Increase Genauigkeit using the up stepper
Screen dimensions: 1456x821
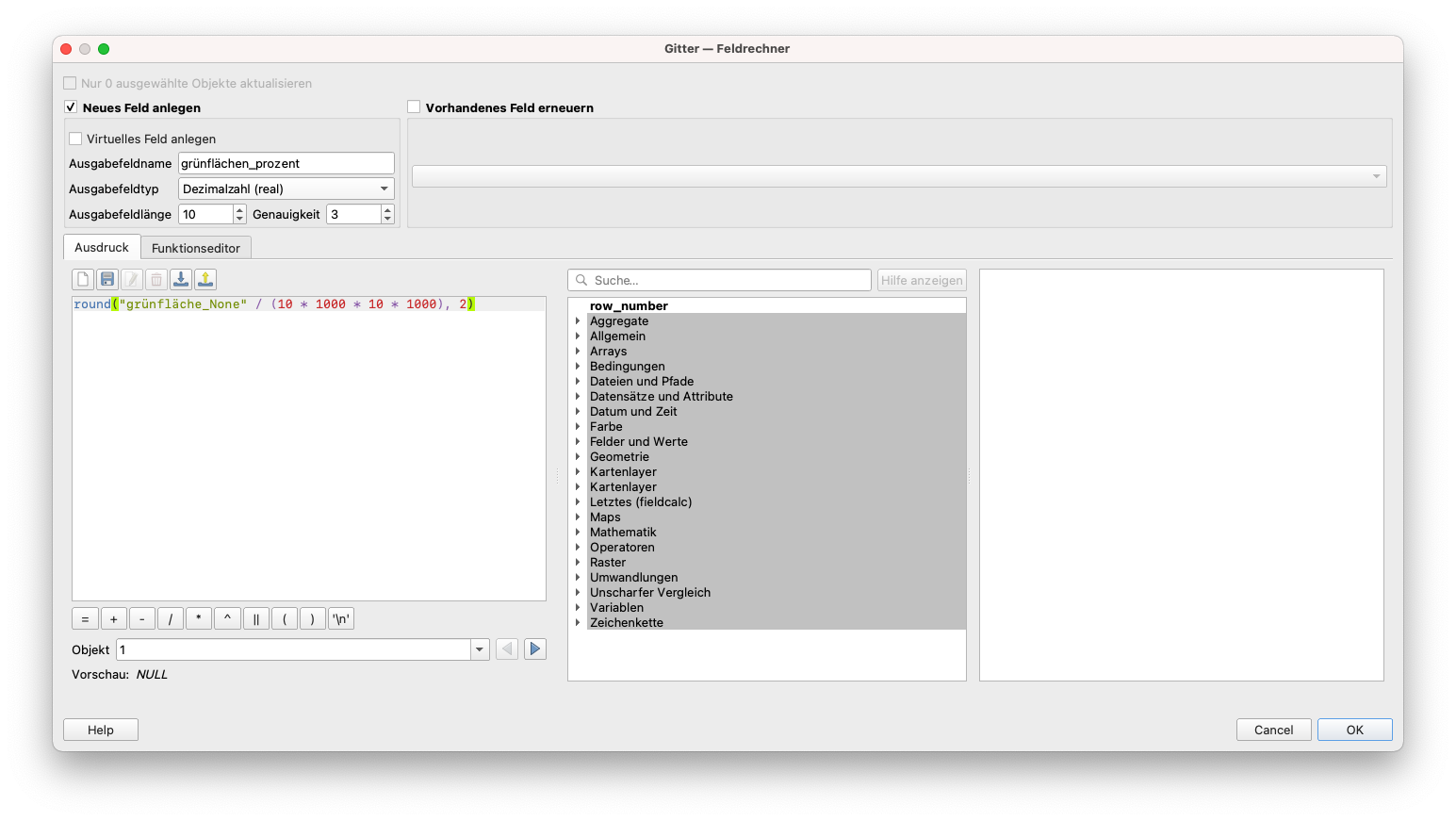[387, 209]
